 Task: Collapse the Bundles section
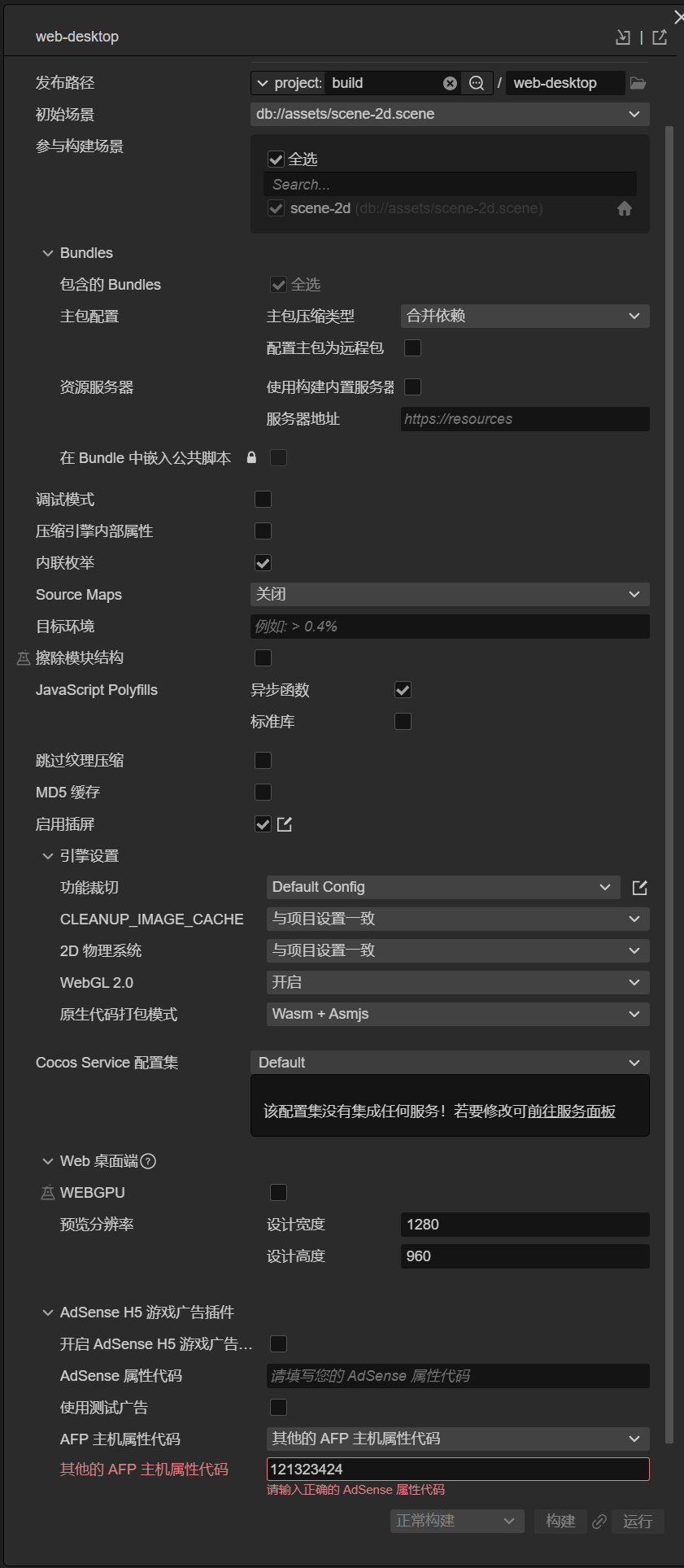point(47,253)
